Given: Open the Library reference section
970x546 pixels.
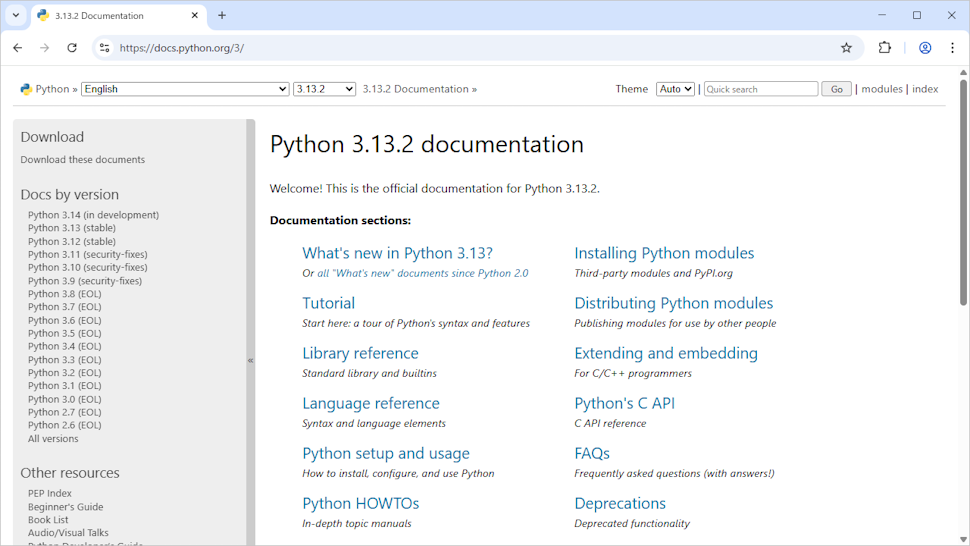Looking at the screenshot, I should [x=361, y=354].
